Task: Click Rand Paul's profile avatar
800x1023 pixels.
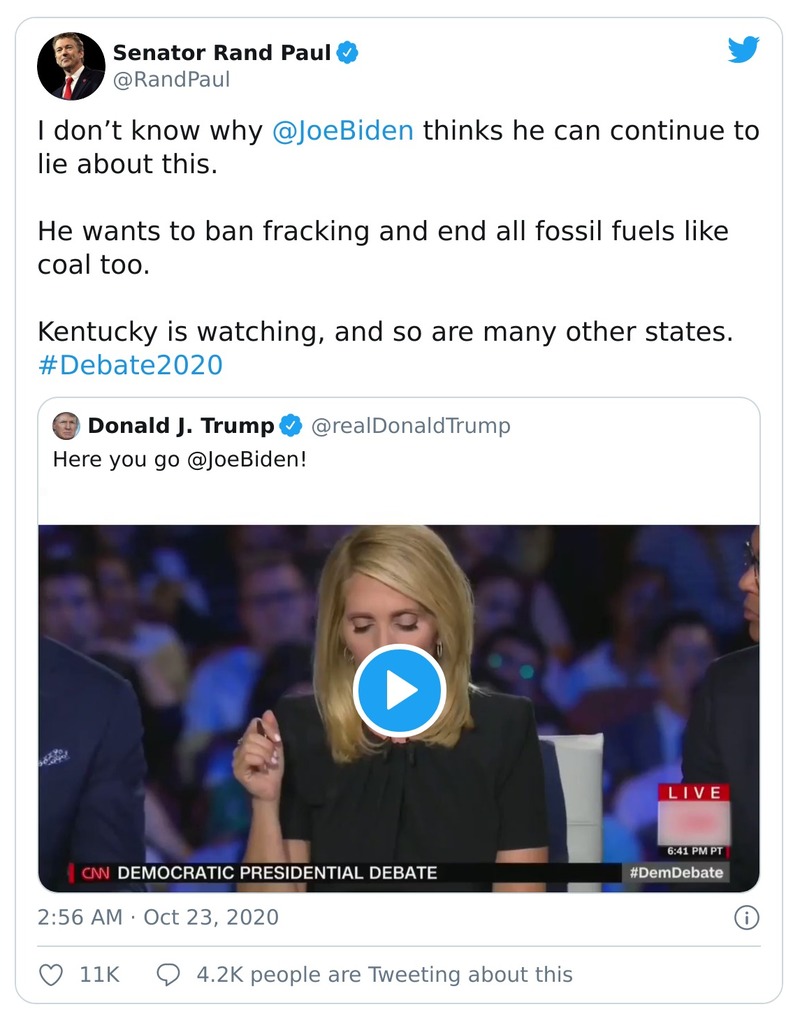Action: pyautogui.click(x=69, y=67)
